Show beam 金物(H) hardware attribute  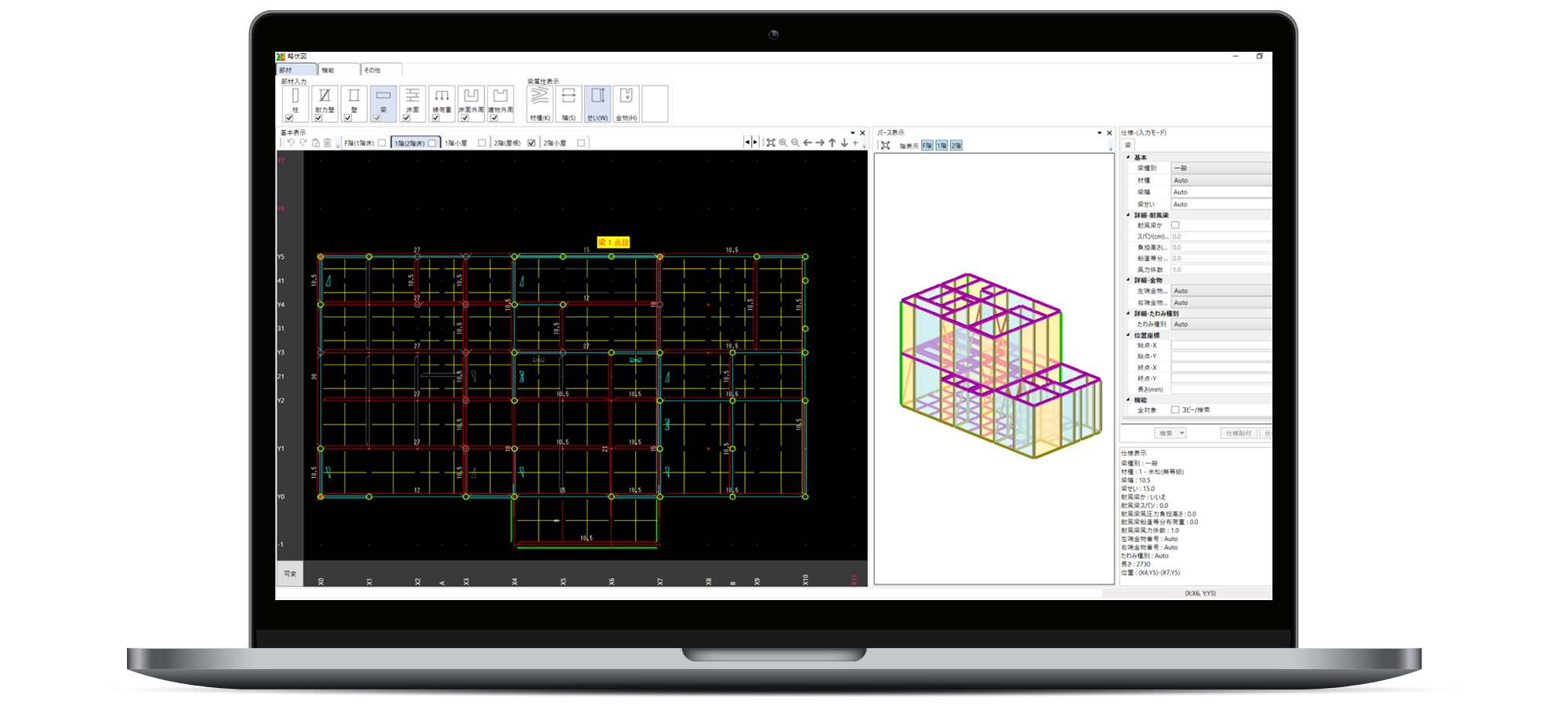point(626,102)
